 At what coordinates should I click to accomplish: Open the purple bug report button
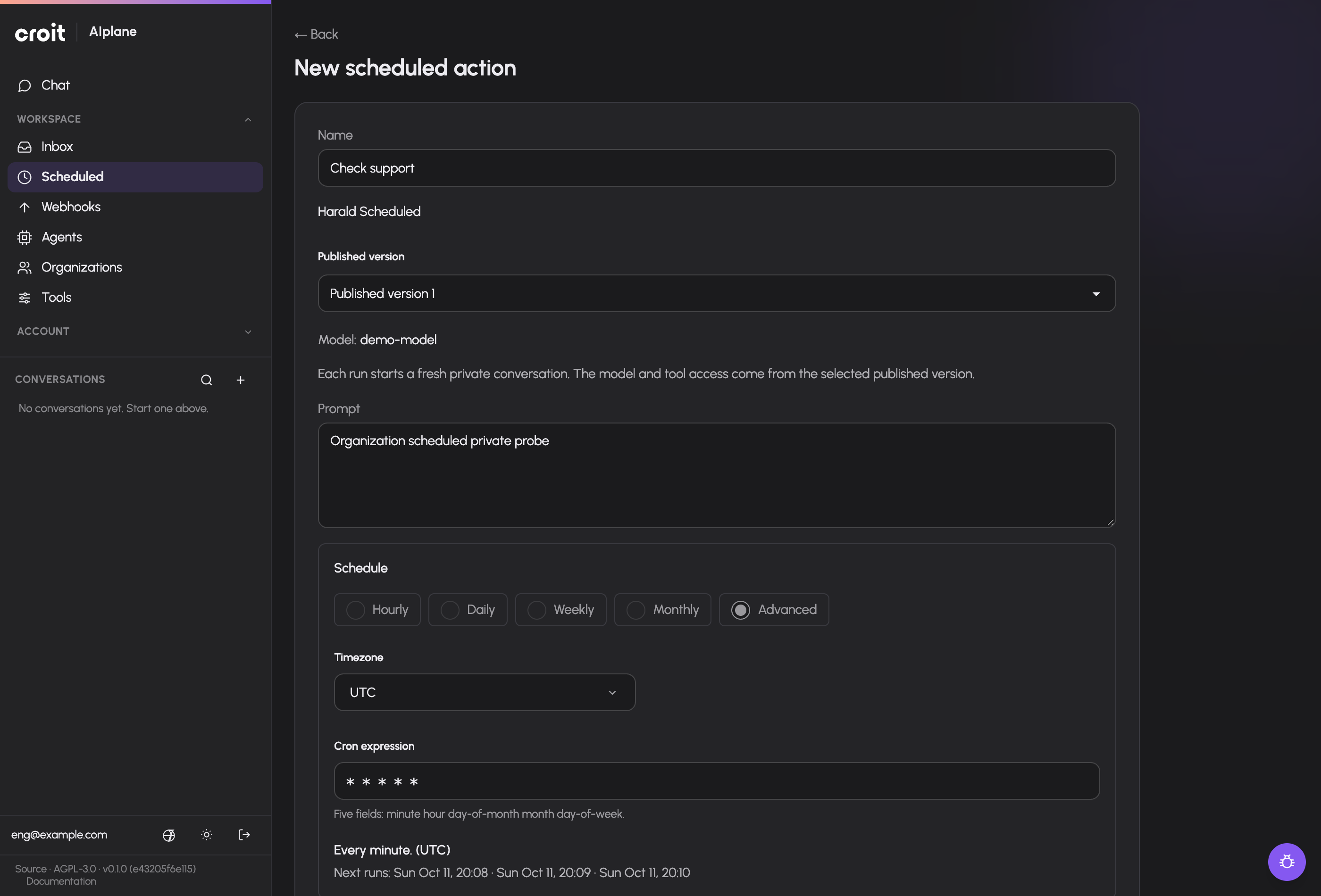(x=1287, y=862)
